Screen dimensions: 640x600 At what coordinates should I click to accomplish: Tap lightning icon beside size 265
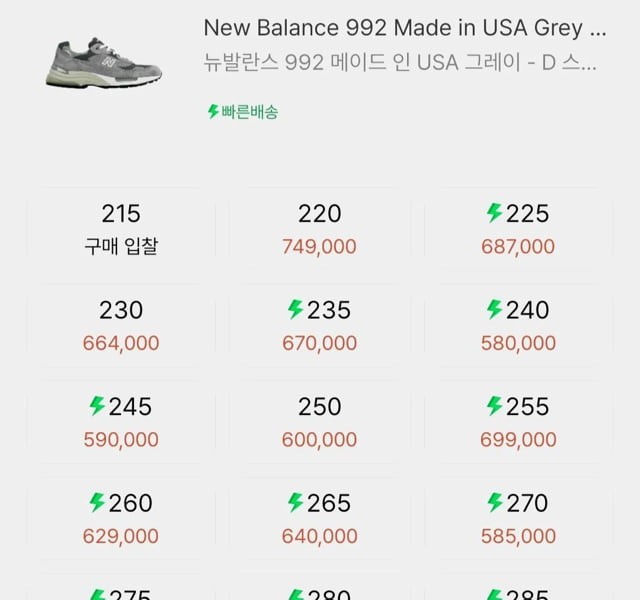pos(295,502)
